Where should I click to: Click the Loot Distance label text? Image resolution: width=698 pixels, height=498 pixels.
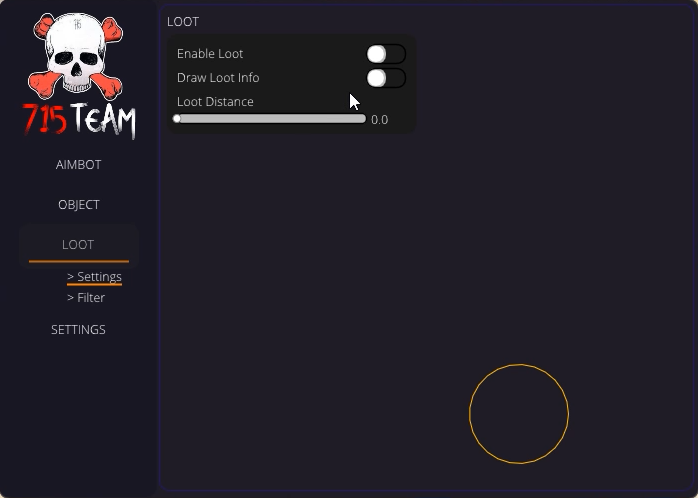215,102
